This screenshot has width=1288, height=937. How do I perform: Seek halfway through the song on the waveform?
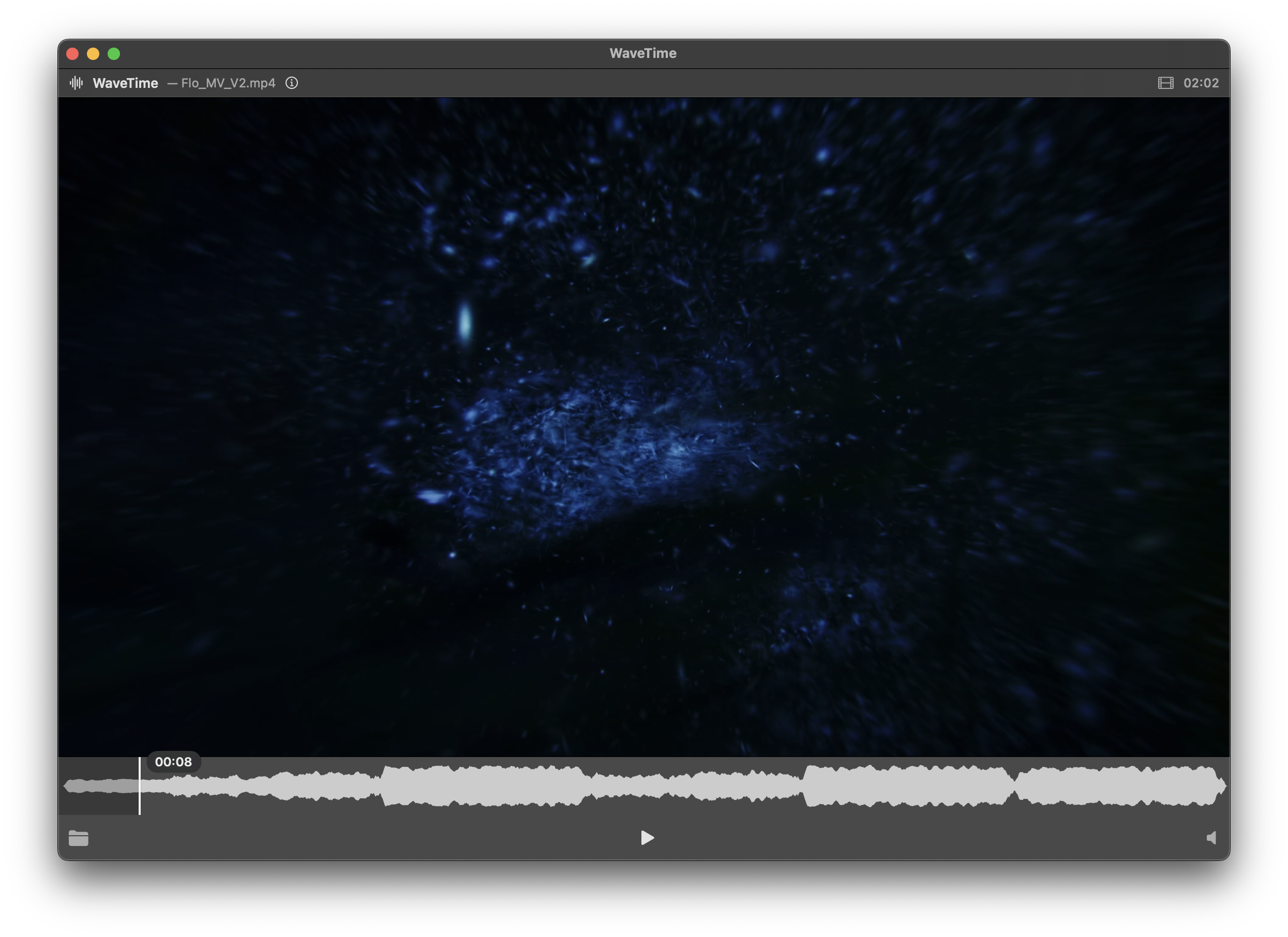point(644,787)
